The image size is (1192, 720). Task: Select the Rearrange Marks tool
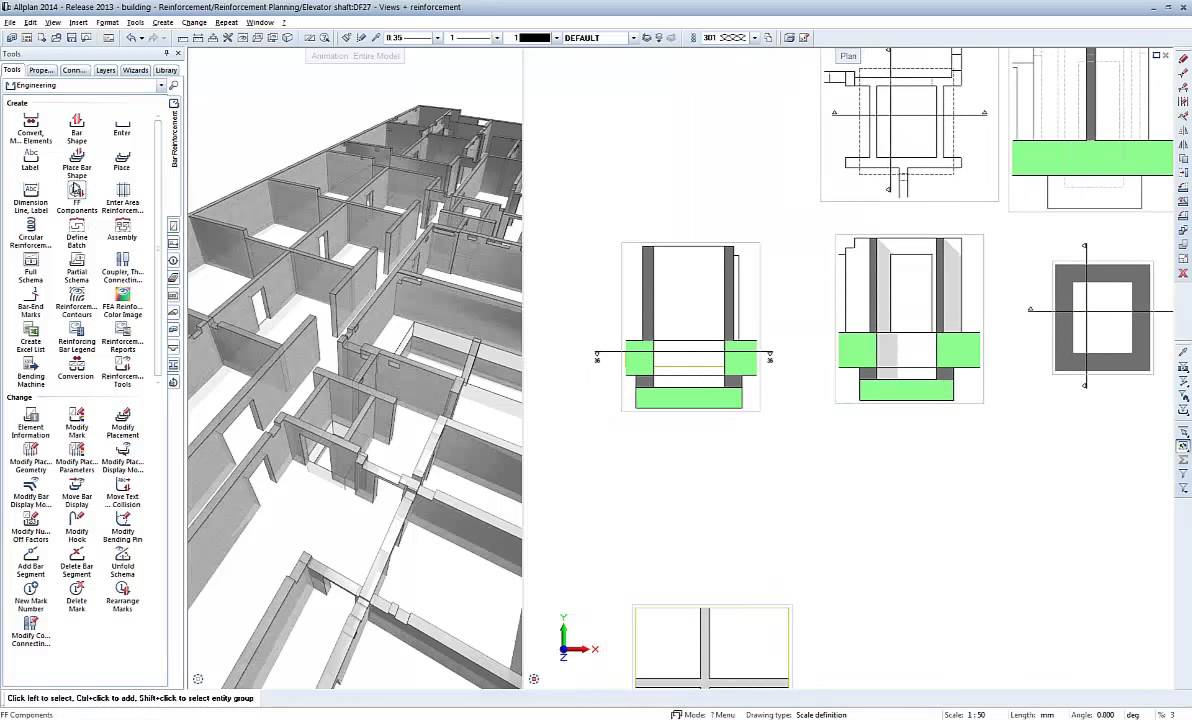coord(122,596)
